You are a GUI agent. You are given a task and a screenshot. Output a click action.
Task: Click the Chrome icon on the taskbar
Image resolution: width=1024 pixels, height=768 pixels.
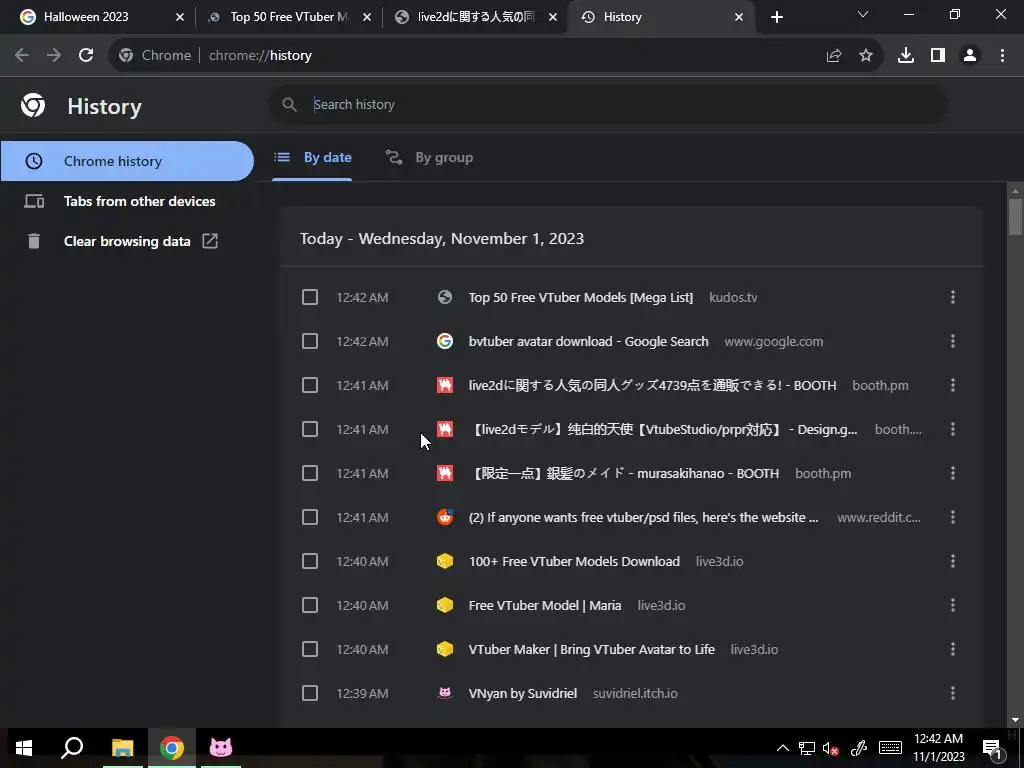[172, 748]
